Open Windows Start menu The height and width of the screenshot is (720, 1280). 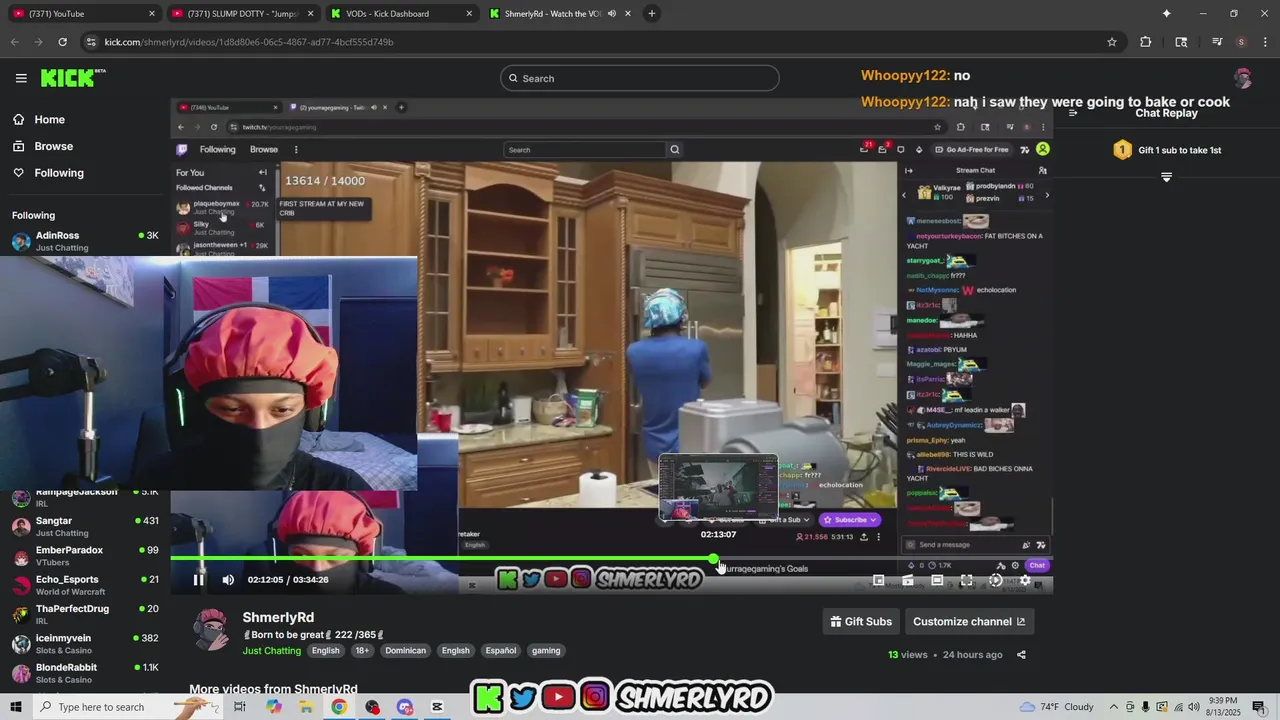click(16, 707)
